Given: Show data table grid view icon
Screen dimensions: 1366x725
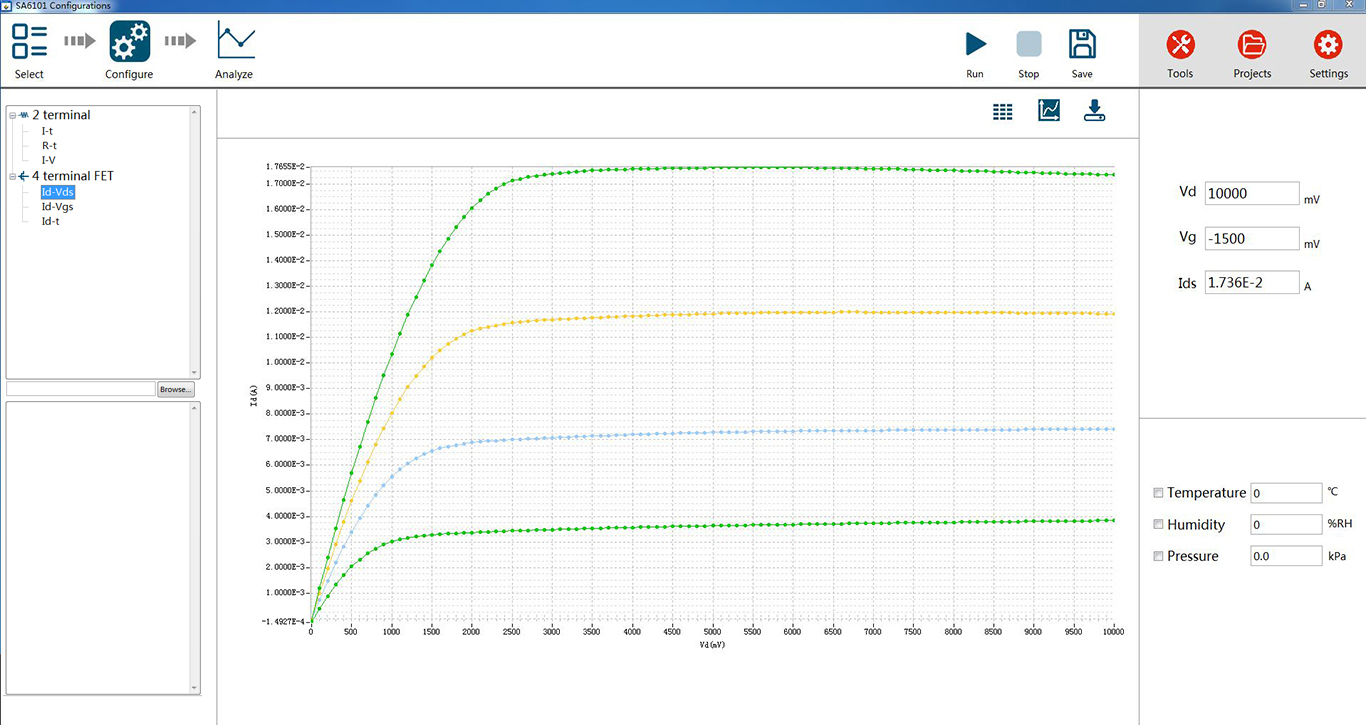Looking at the screenshot, I should click(x=1003, y=112).
